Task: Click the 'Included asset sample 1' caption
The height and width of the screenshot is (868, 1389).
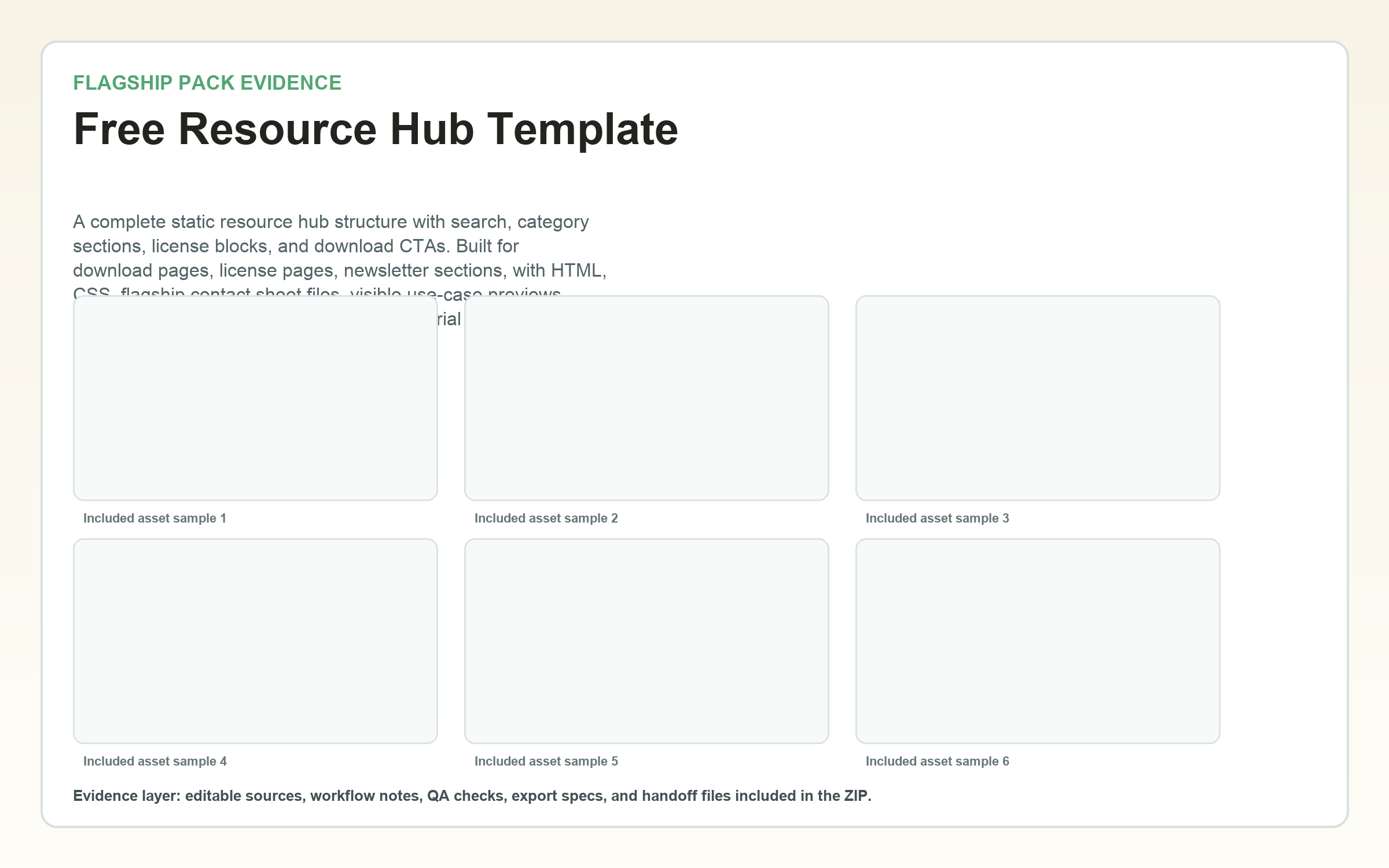Action: pos(155,518)
